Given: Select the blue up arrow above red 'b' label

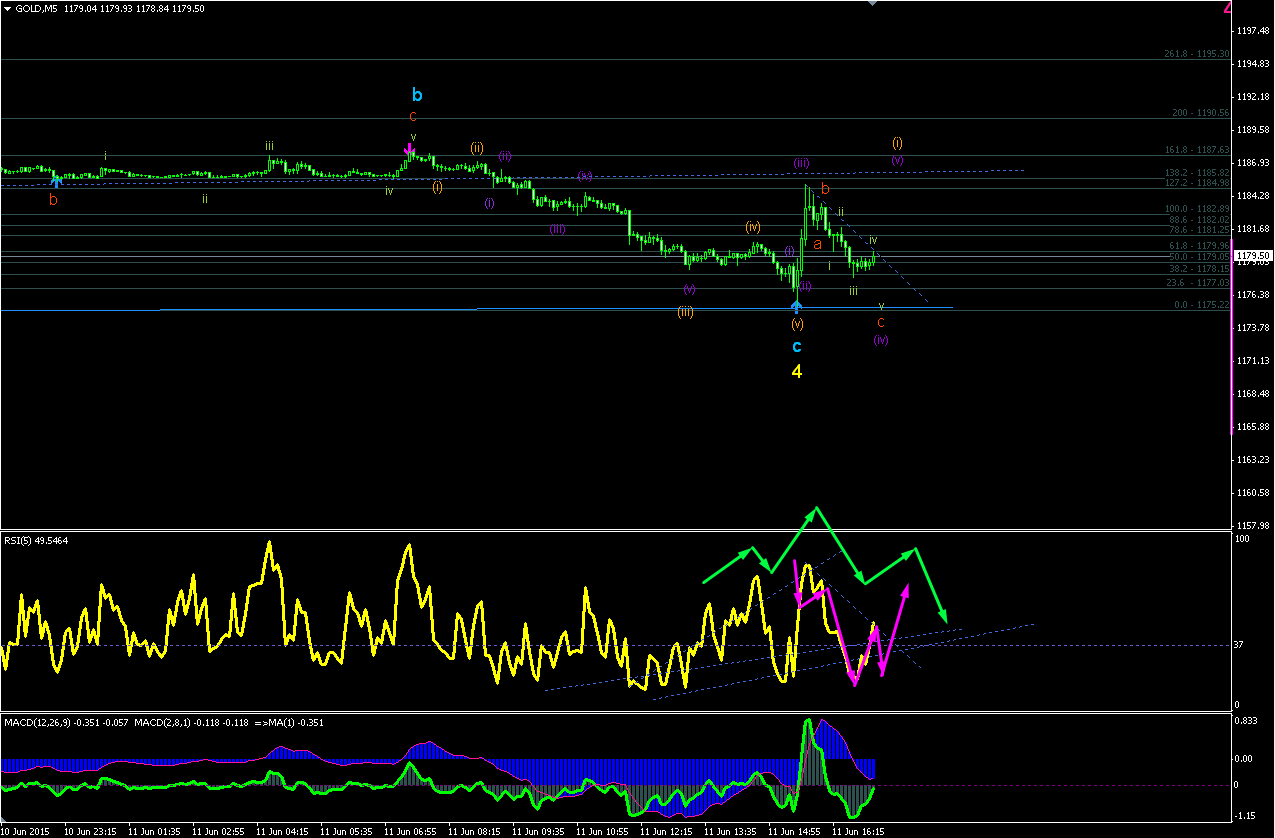Looking at the screenshot, I should tap(57, 181).
